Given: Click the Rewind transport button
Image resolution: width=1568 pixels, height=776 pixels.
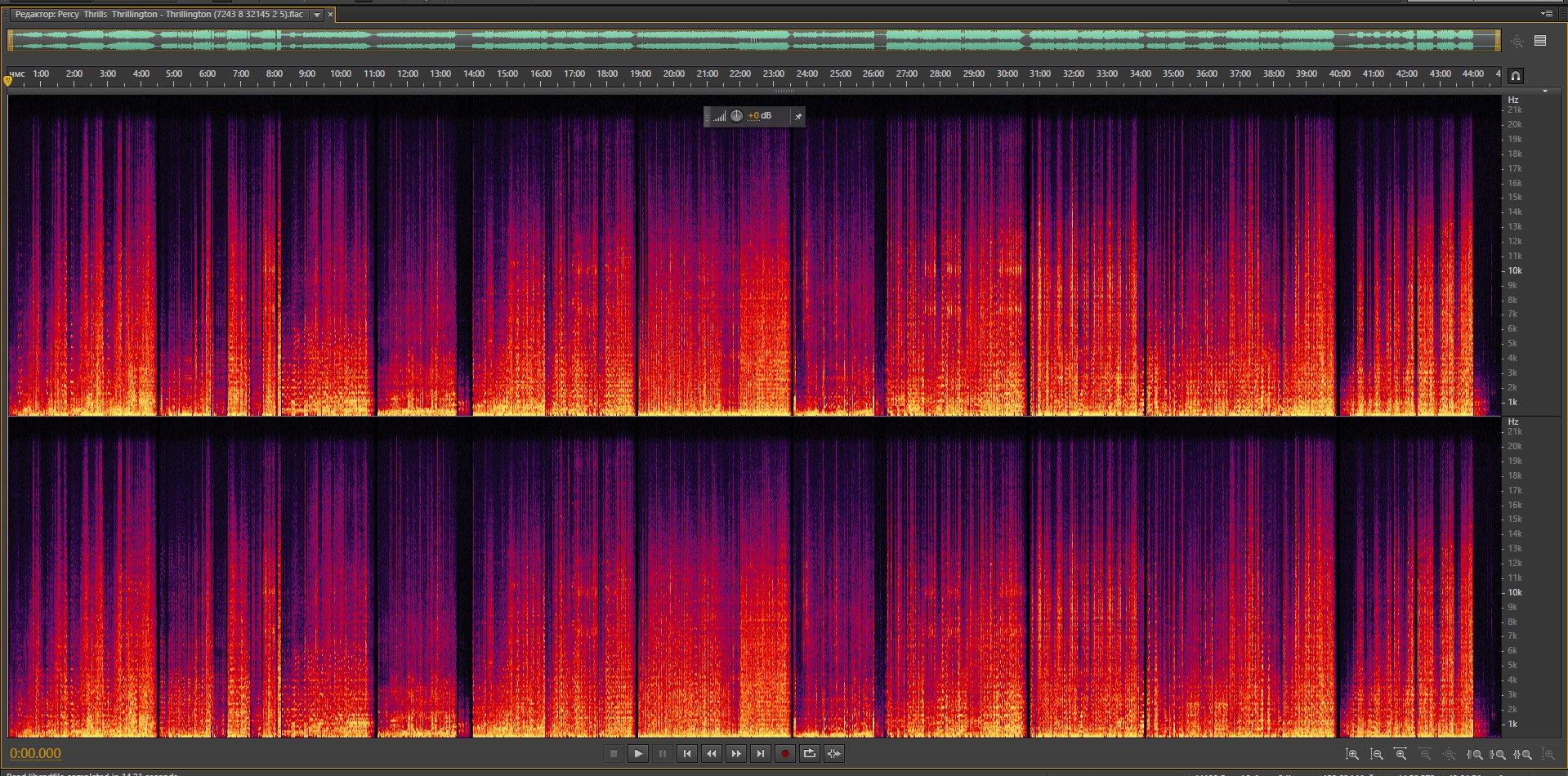Looking at the screenshot, I should coord(712,753).
